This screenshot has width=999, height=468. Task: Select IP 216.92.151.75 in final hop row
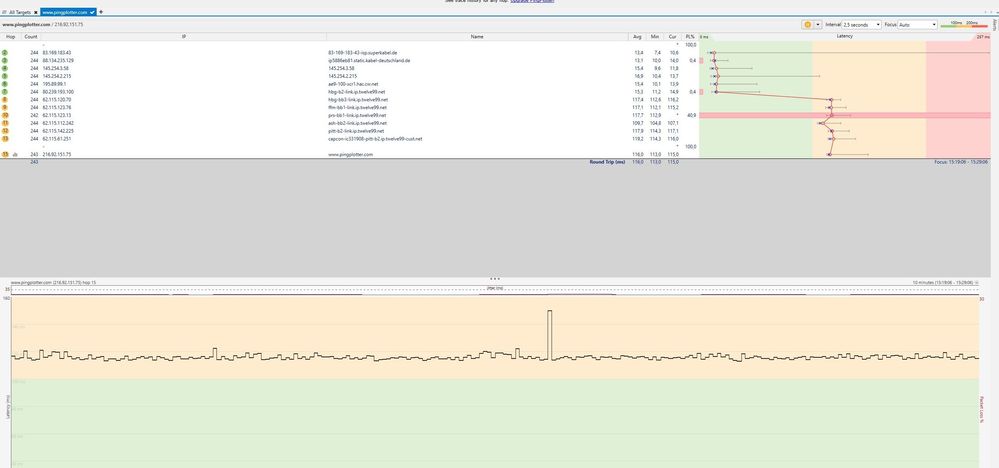[x=57, y=154]
